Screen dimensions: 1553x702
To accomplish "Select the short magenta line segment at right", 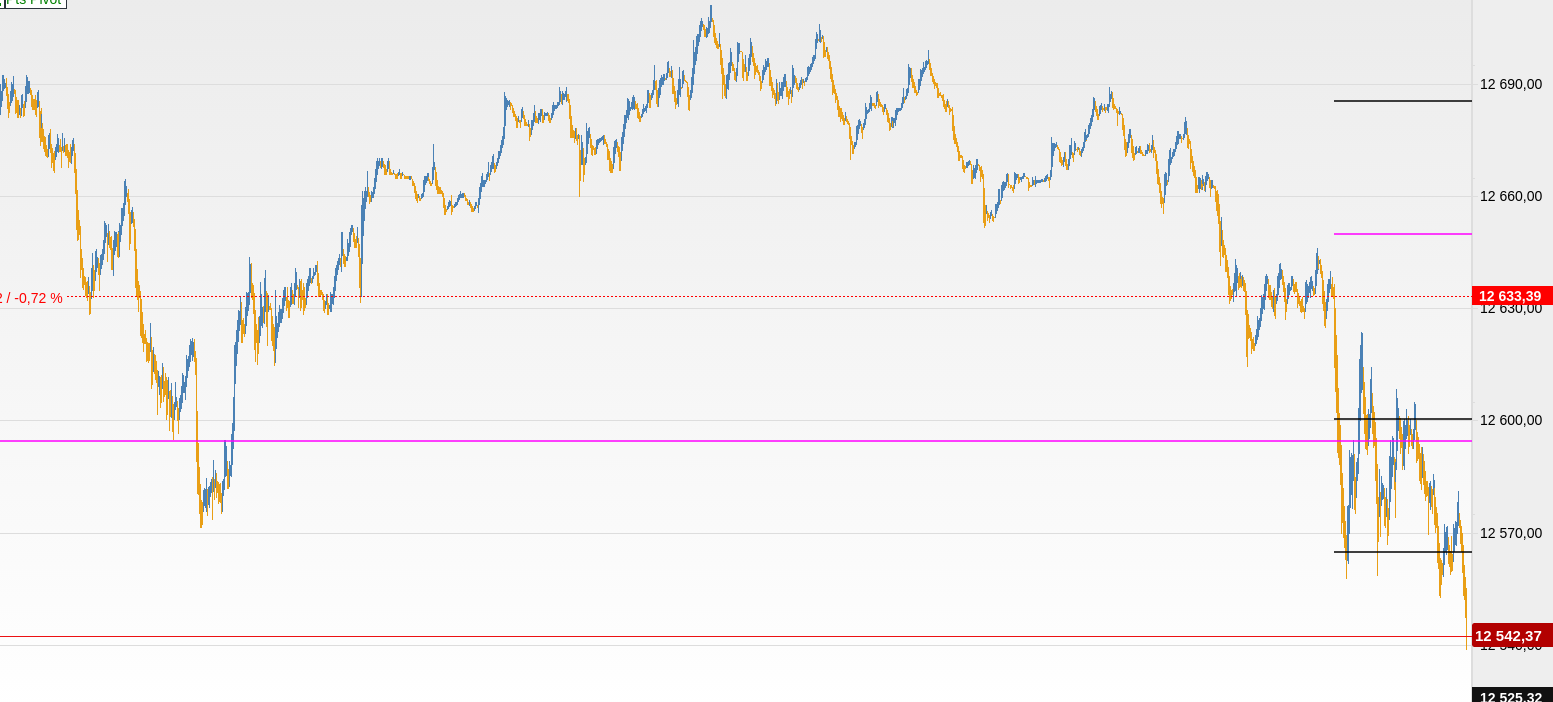I will (x=1402, y=234).
